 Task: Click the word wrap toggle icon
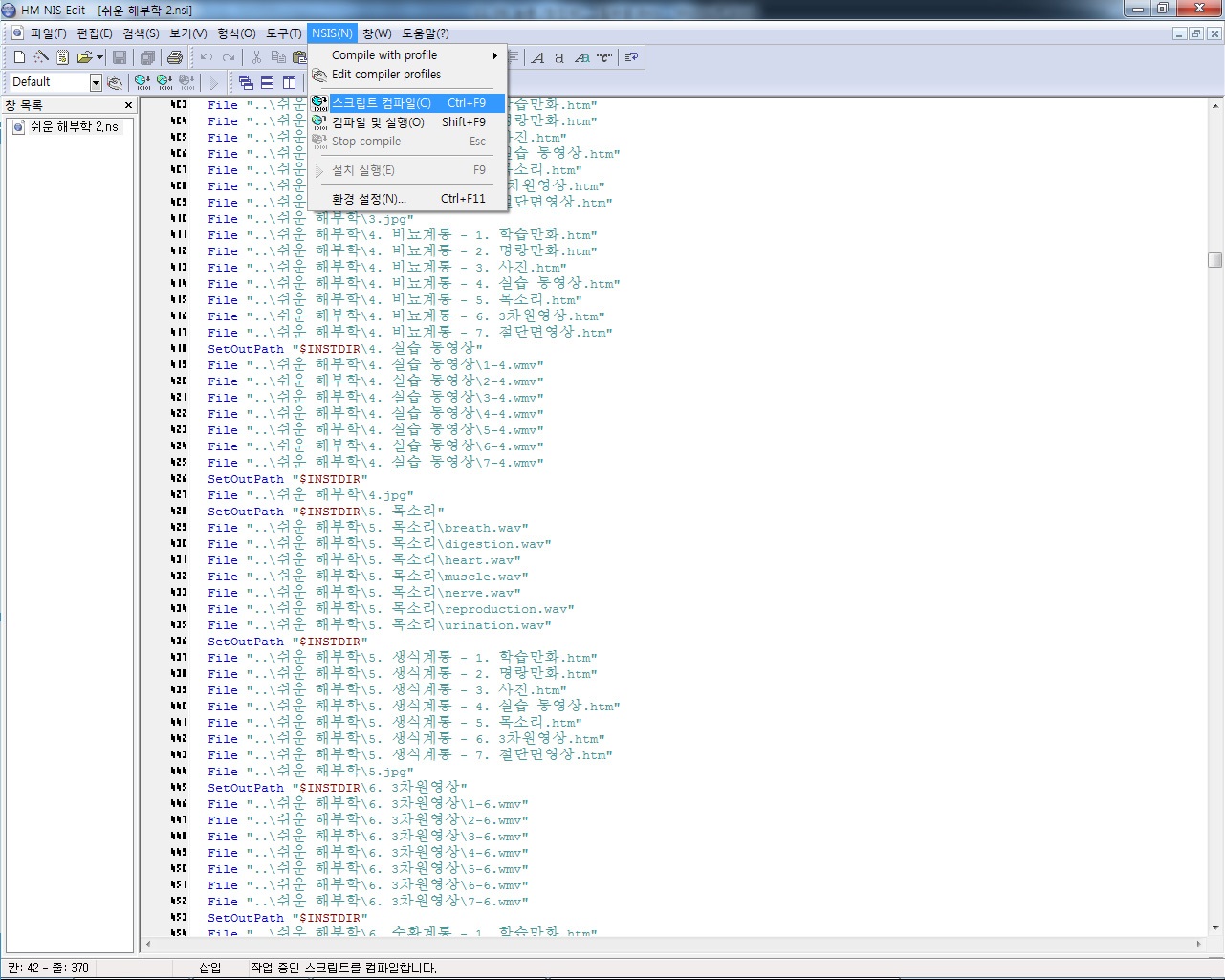tap(631, 57)
